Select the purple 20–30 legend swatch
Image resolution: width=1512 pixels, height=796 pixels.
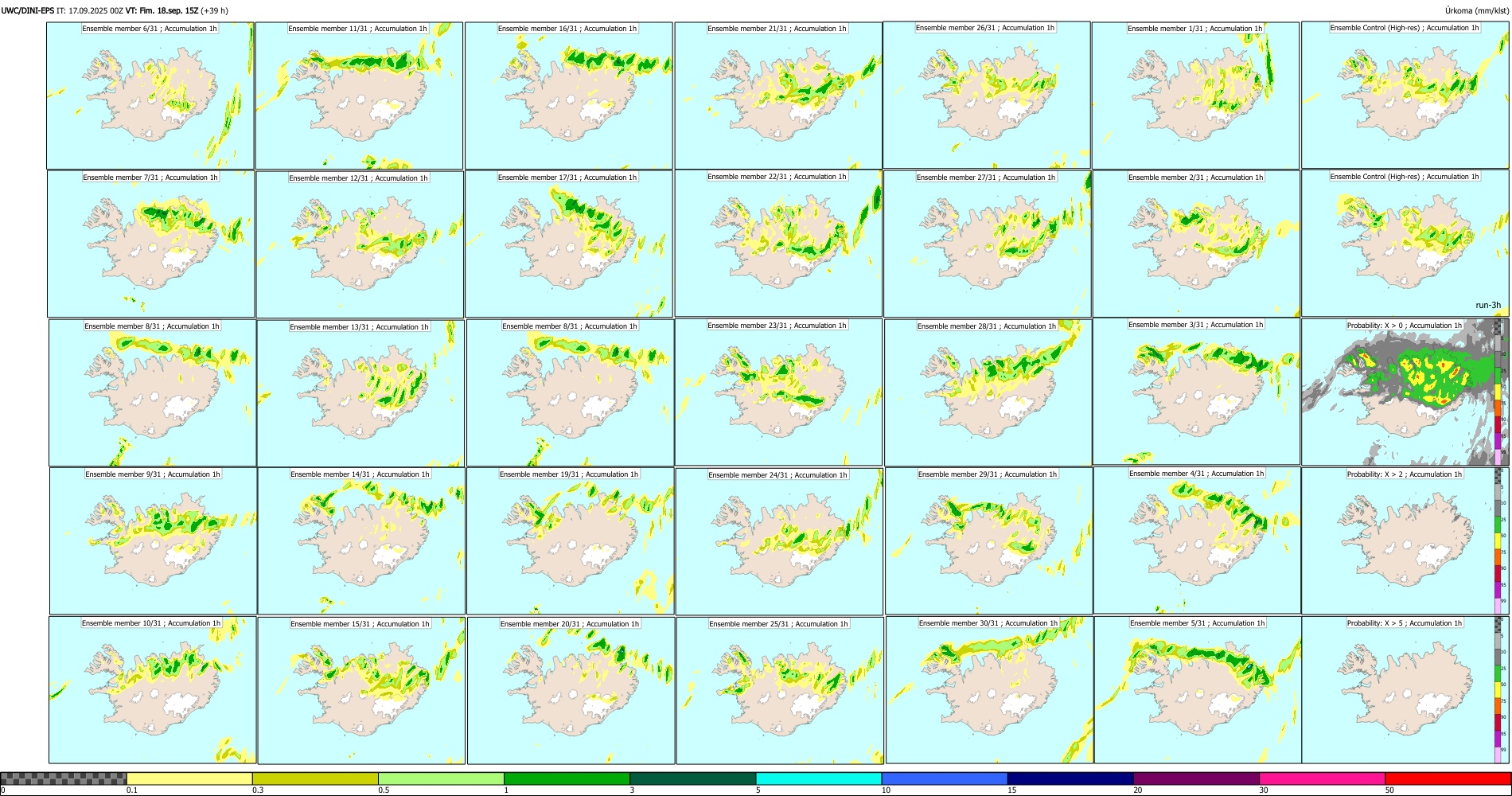(1196, 778)
